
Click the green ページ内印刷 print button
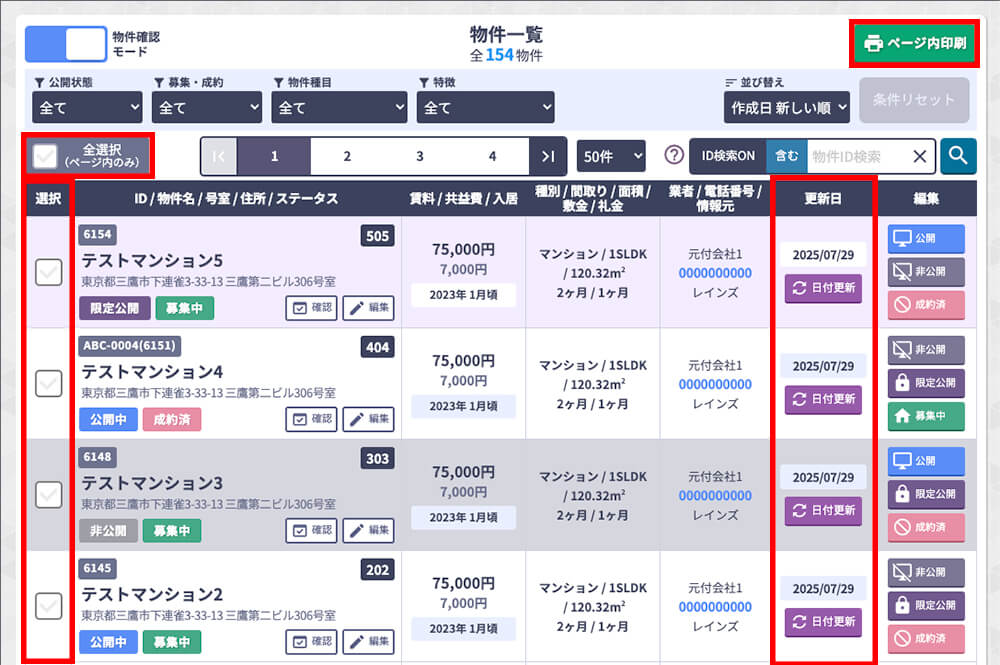(912, 43)
